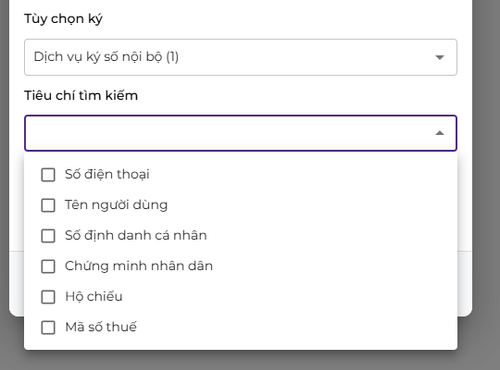The height and width of the screenshot is (370, 500).
Task: Tick the Số điện thoại checkbox
Action: [48, 175]
